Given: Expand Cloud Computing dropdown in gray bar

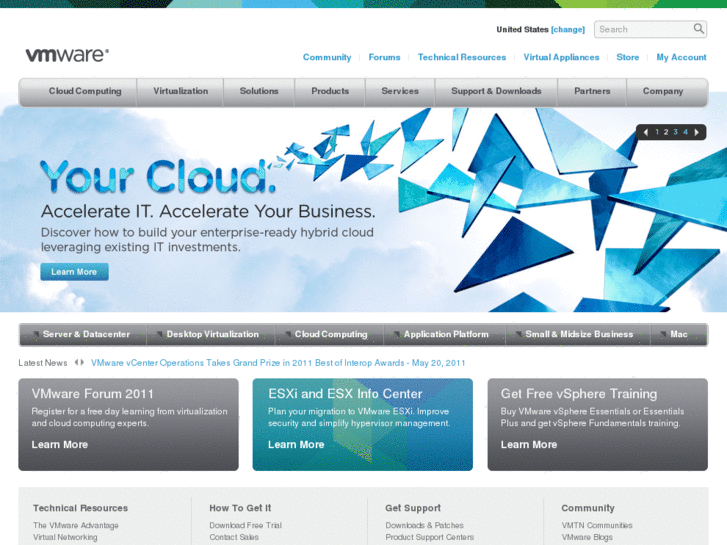Looking at the screenshot, I should [329, 334].
